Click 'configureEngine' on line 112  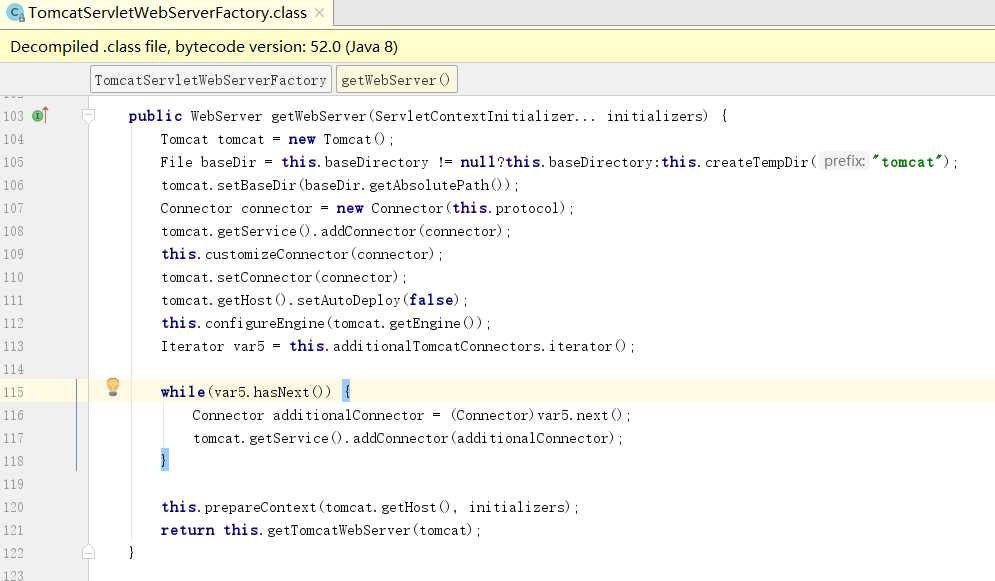265,323
